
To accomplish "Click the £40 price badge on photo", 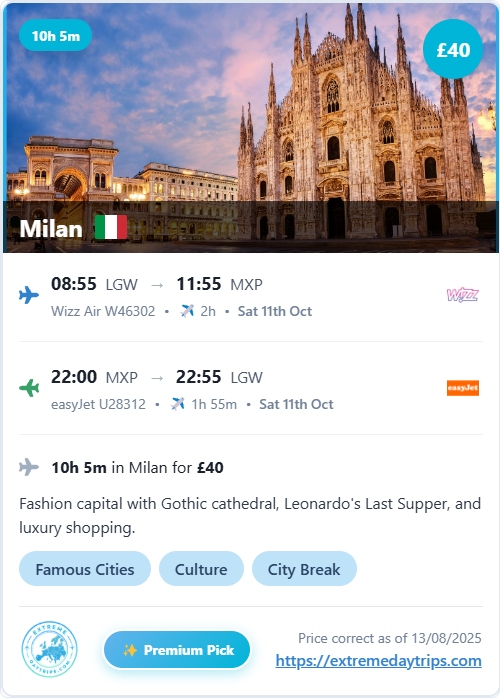I will 453,49.
